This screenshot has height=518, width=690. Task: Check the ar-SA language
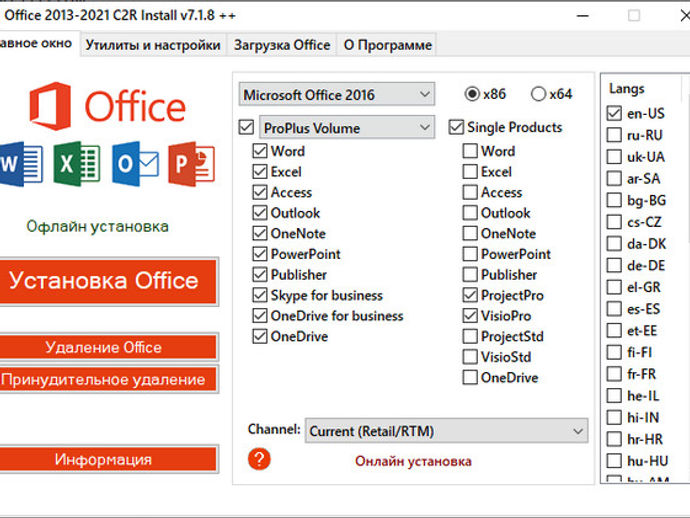point(614,178)
